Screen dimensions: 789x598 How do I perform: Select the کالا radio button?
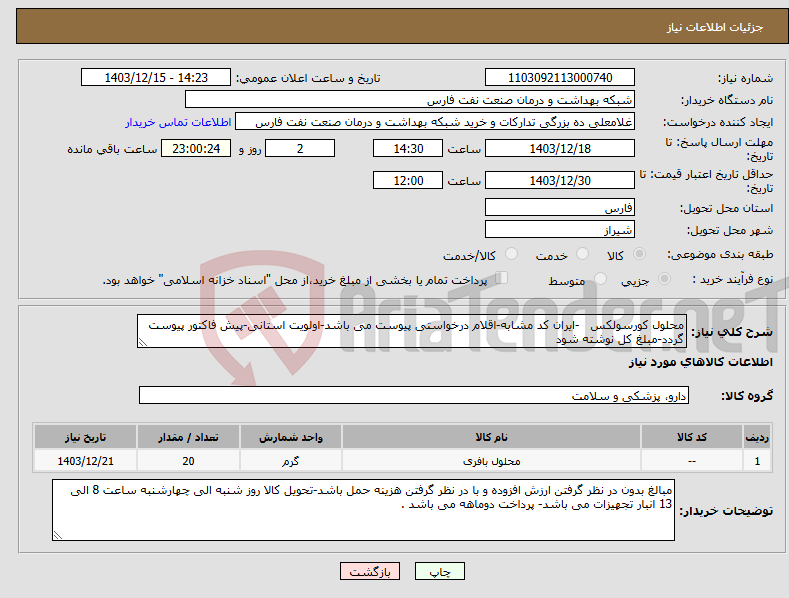point(640,254)
